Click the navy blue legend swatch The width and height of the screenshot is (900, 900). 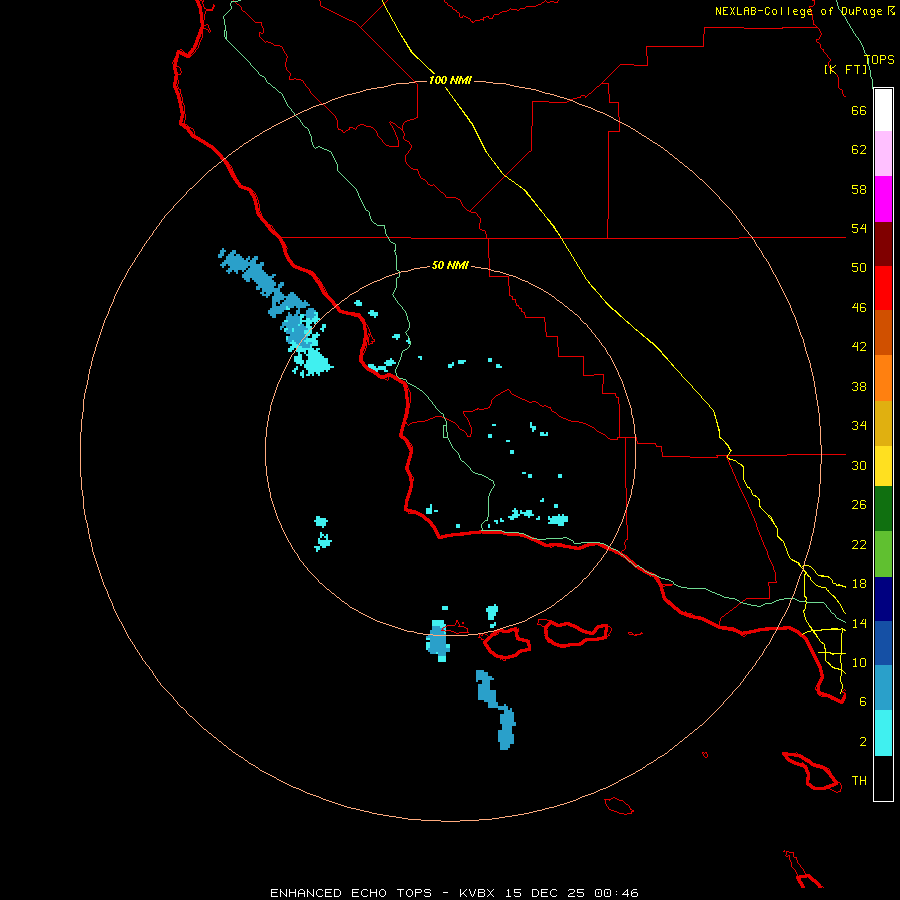click(x=883, y=599)
